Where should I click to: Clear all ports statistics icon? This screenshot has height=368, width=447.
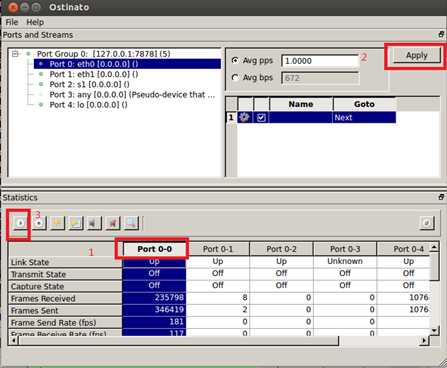(x=76, y=223)
